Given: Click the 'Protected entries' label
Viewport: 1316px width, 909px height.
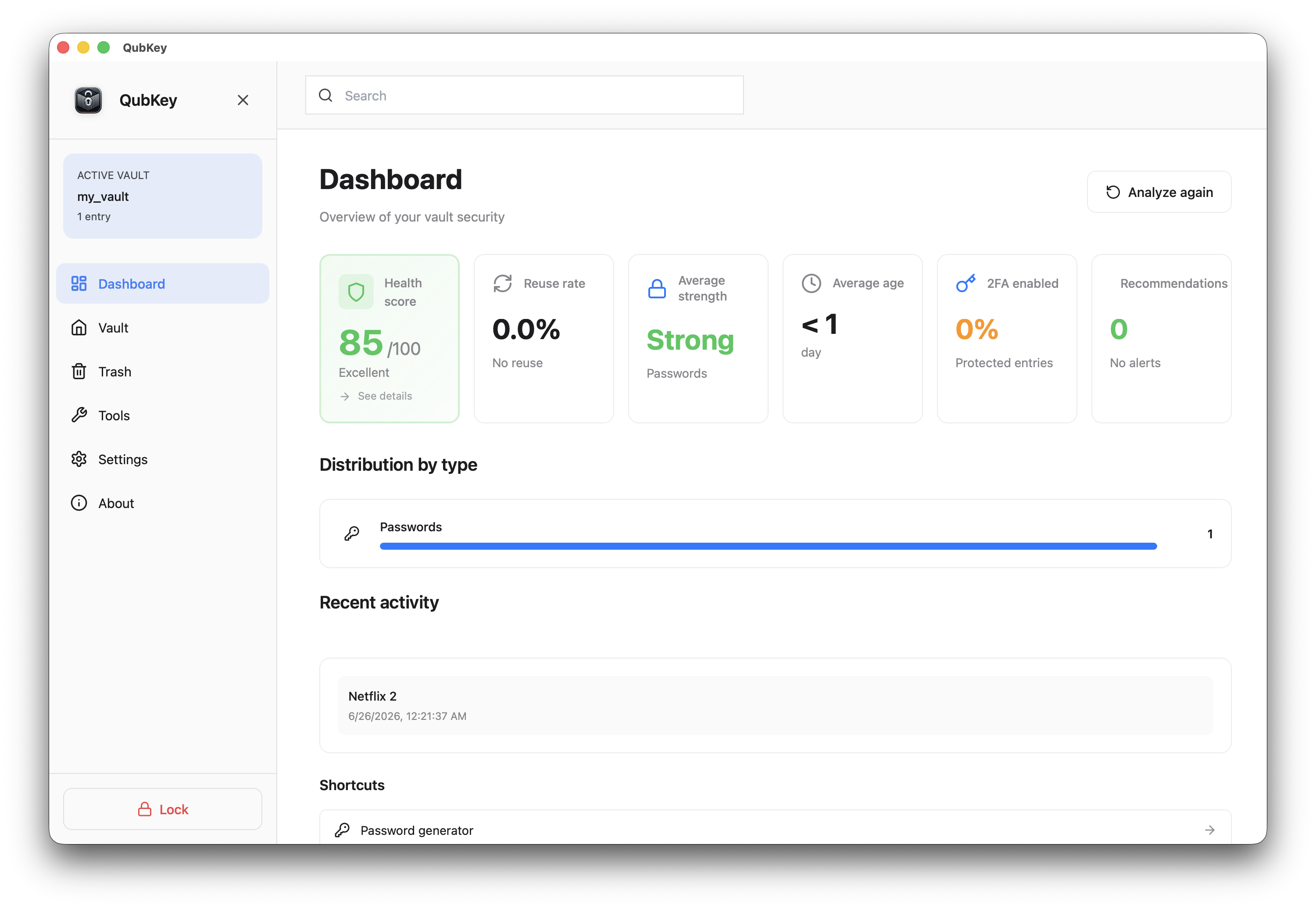Looking at the screenshot, I should [1004, 363].
